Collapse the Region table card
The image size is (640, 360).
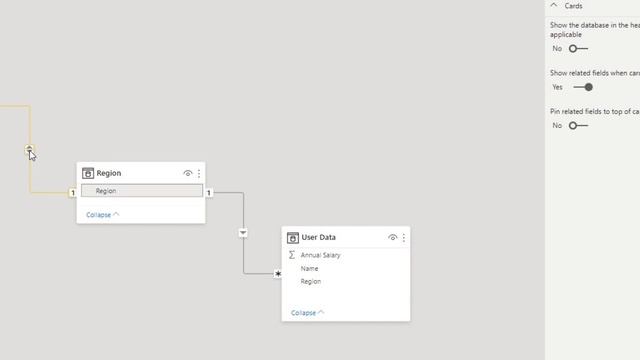[102, 215]
